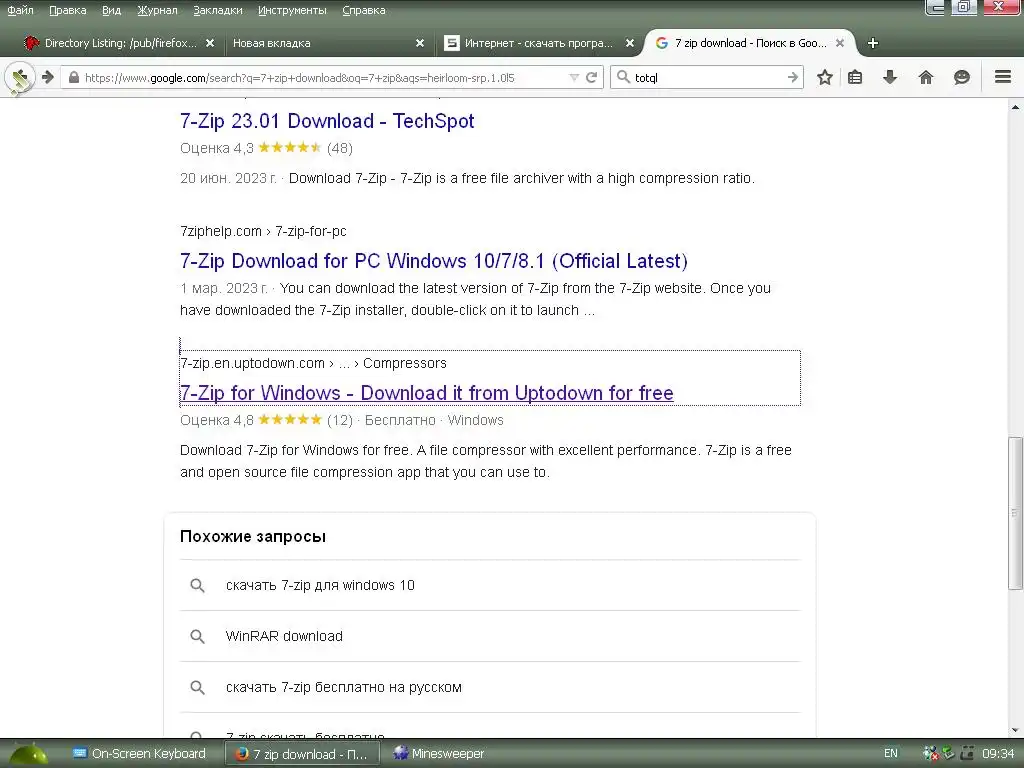Close the 7 zip download tab
Screen dimensions: 1024x768
click(x=840, y=43)
